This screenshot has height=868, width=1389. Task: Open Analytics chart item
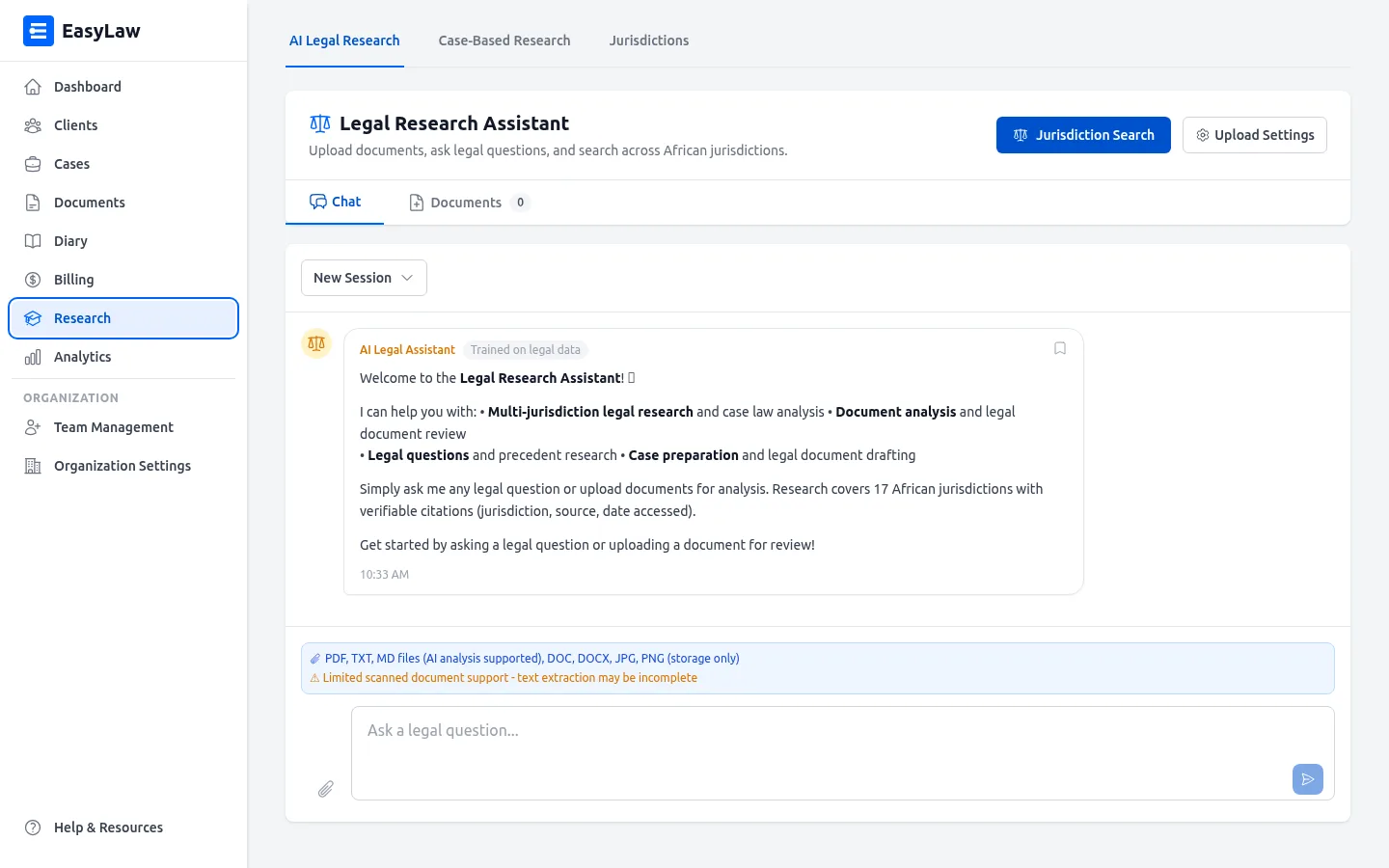point(82,357)
